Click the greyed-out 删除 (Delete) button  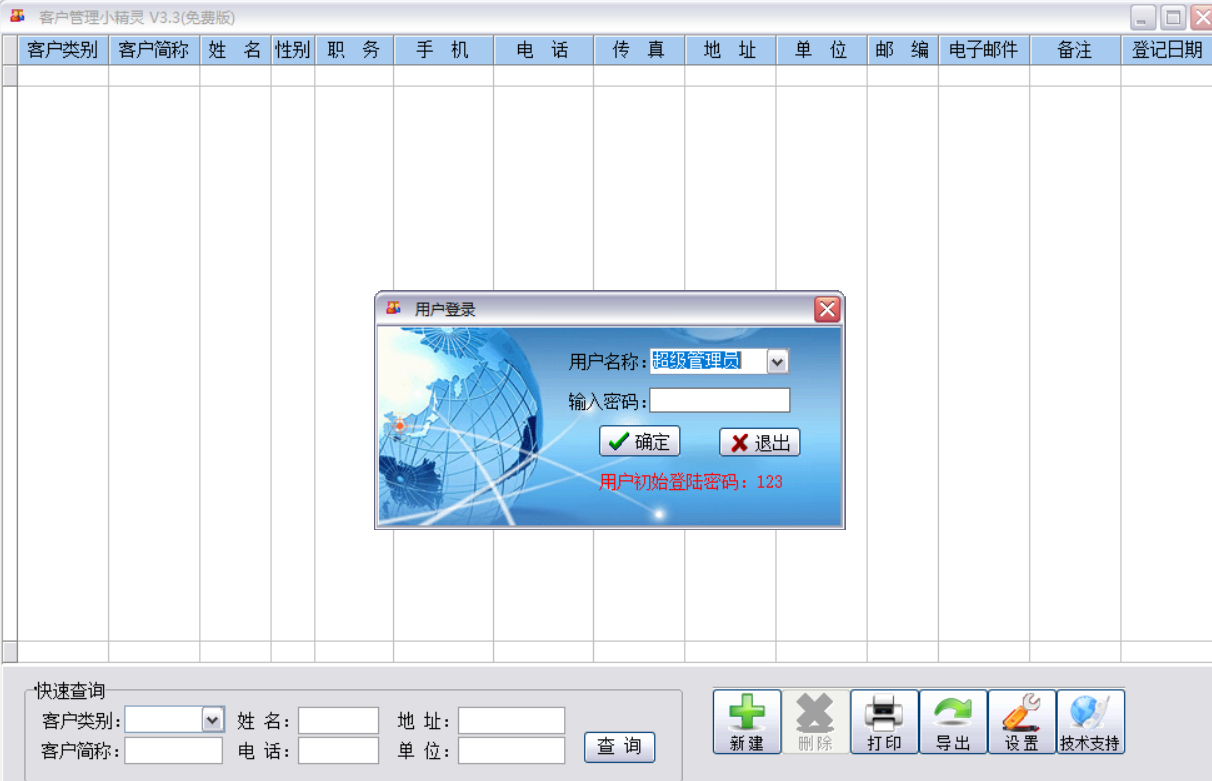[815, 722]
